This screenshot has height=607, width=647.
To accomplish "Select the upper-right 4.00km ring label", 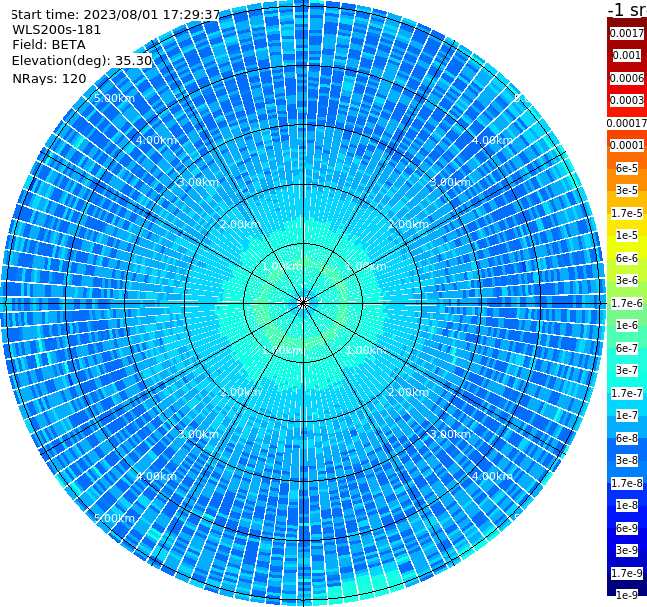I will 492,140.
